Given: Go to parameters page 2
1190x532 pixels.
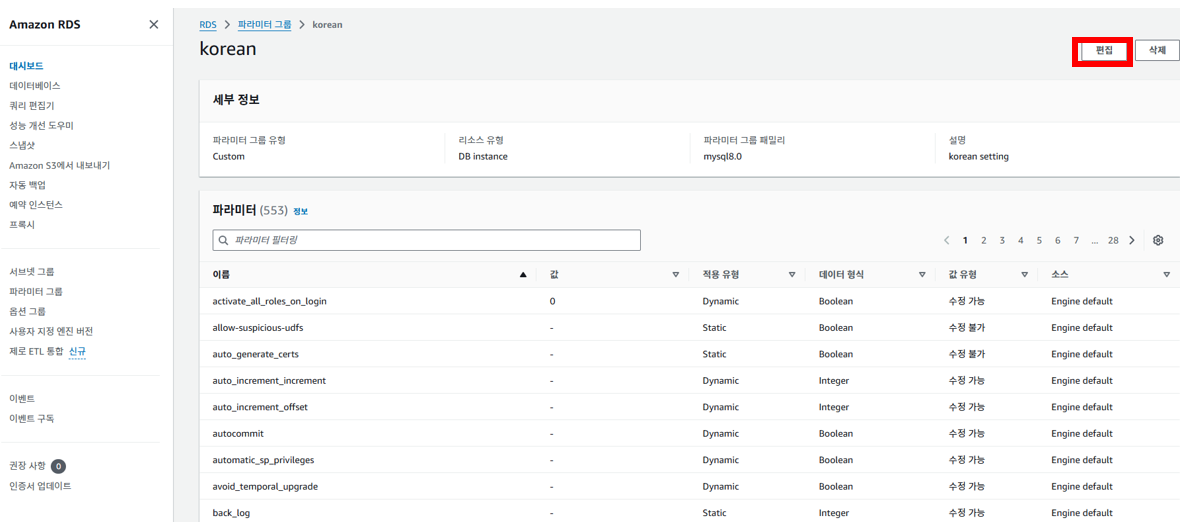Looking at the screenshot, I should 984,240.
